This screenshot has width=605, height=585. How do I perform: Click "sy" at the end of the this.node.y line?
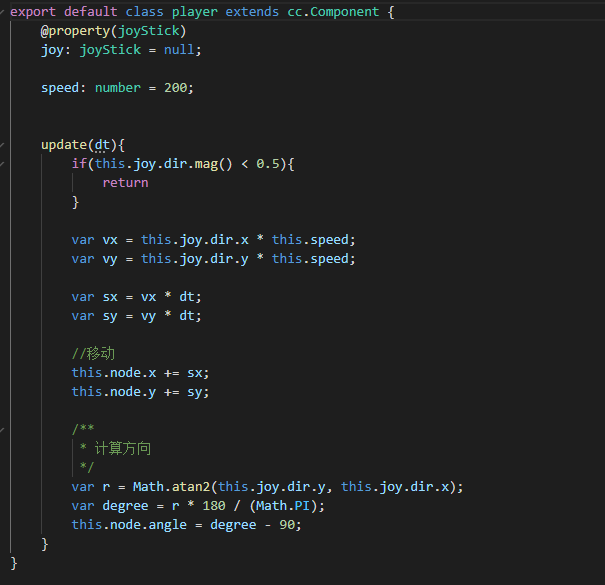pyautogui.click(x=194, y=392)
